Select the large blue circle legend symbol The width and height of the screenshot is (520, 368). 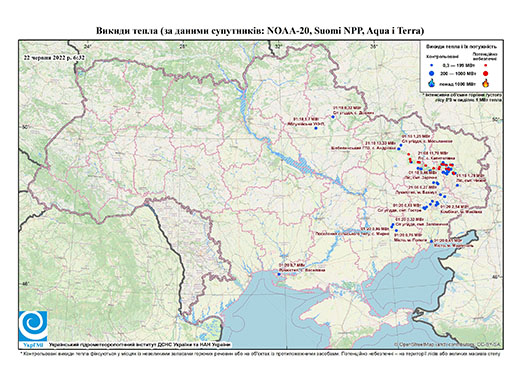pyautogui.click(x=432, y=73)
